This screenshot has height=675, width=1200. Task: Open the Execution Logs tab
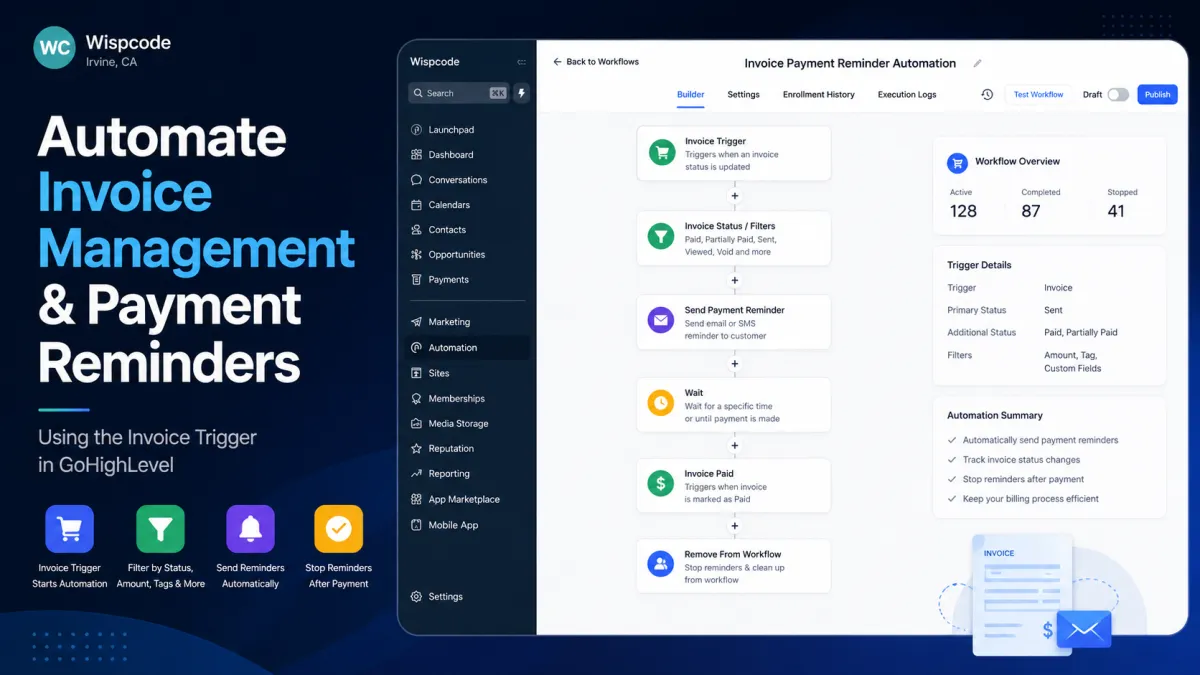(907, 94)
